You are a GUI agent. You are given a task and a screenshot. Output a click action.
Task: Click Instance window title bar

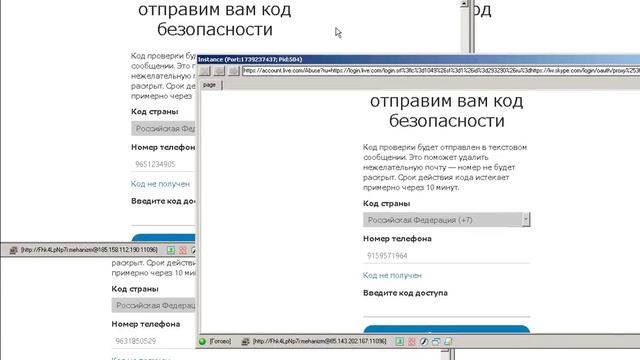(418, 60)
